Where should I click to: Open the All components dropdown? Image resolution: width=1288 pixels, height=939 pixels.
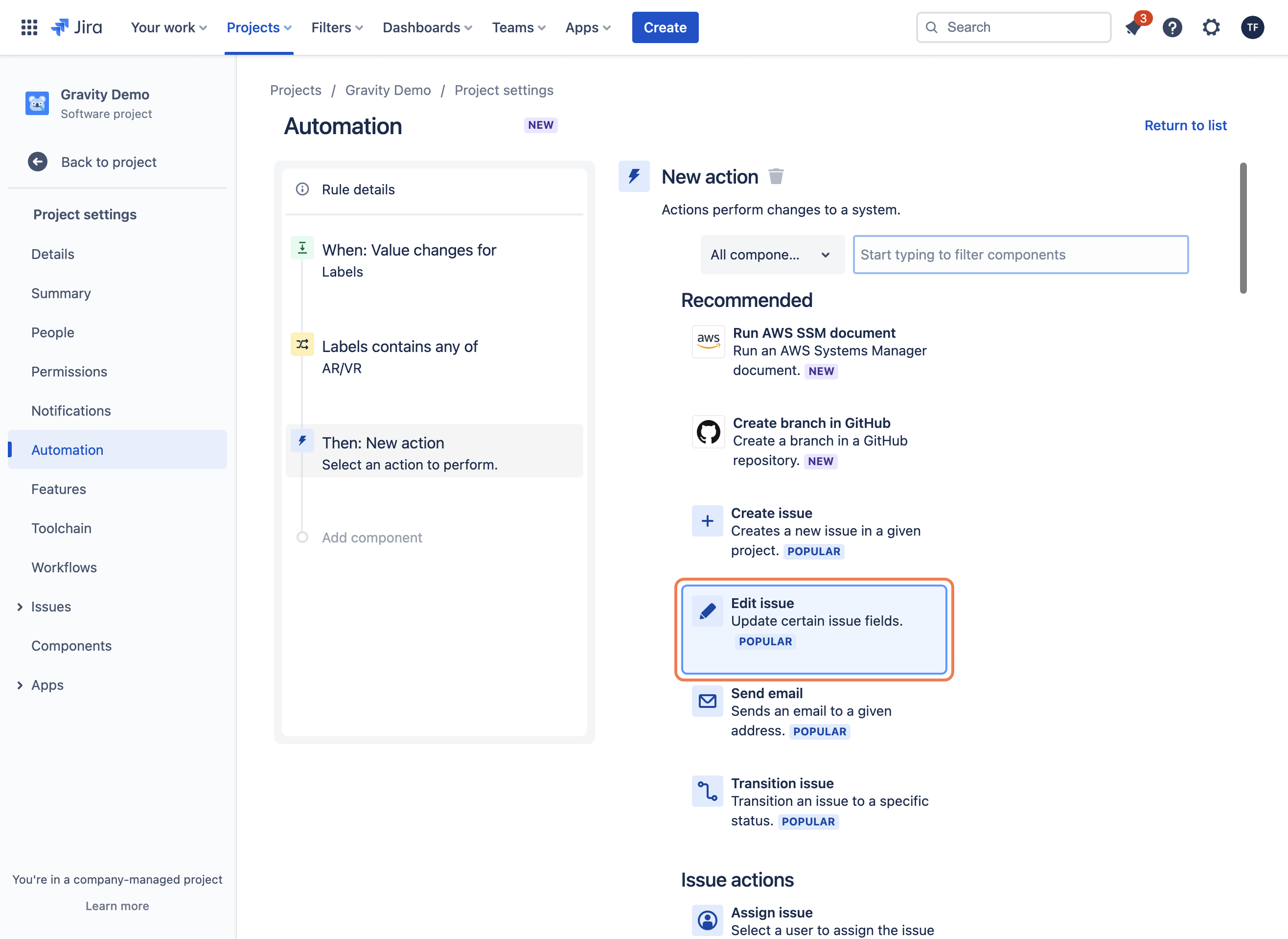click(x=772, y=255)
